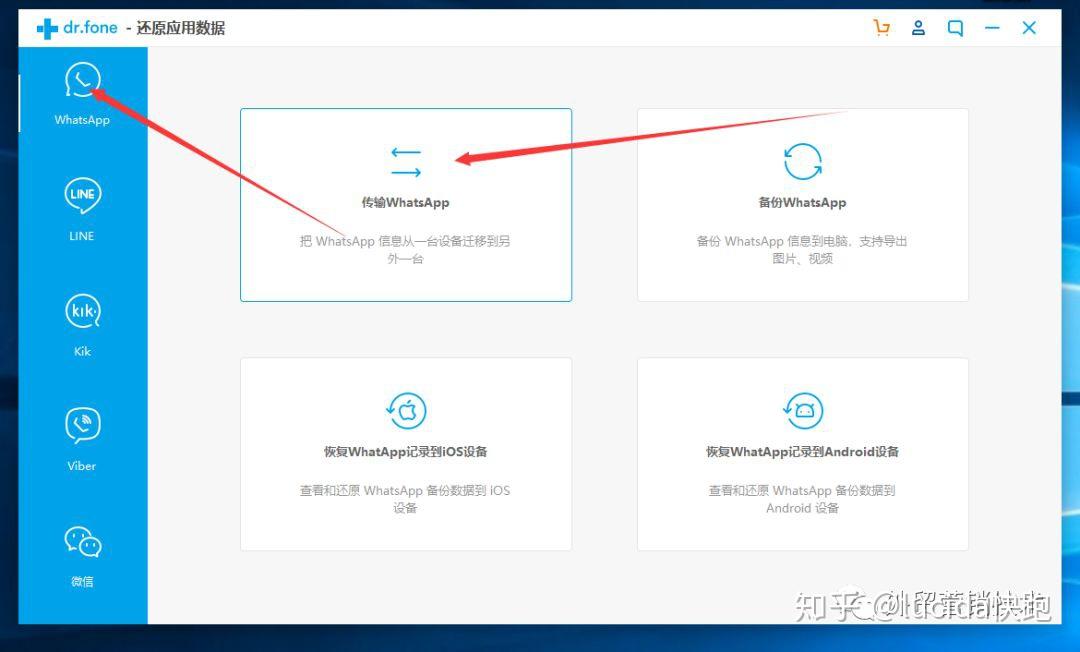
Task: Minimize the dr.fone window
Action: click(992, 28)
